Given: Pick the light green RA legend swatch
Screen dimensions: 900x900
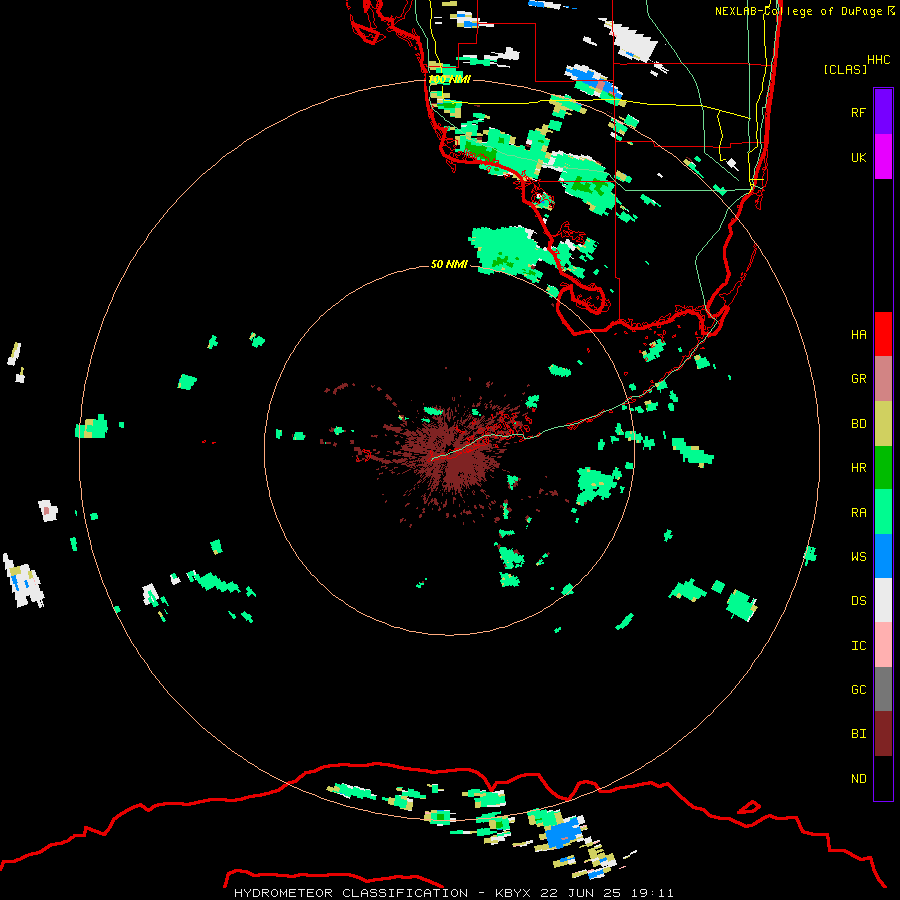Looking at the screenshot, I should click(x=883, y=512).
